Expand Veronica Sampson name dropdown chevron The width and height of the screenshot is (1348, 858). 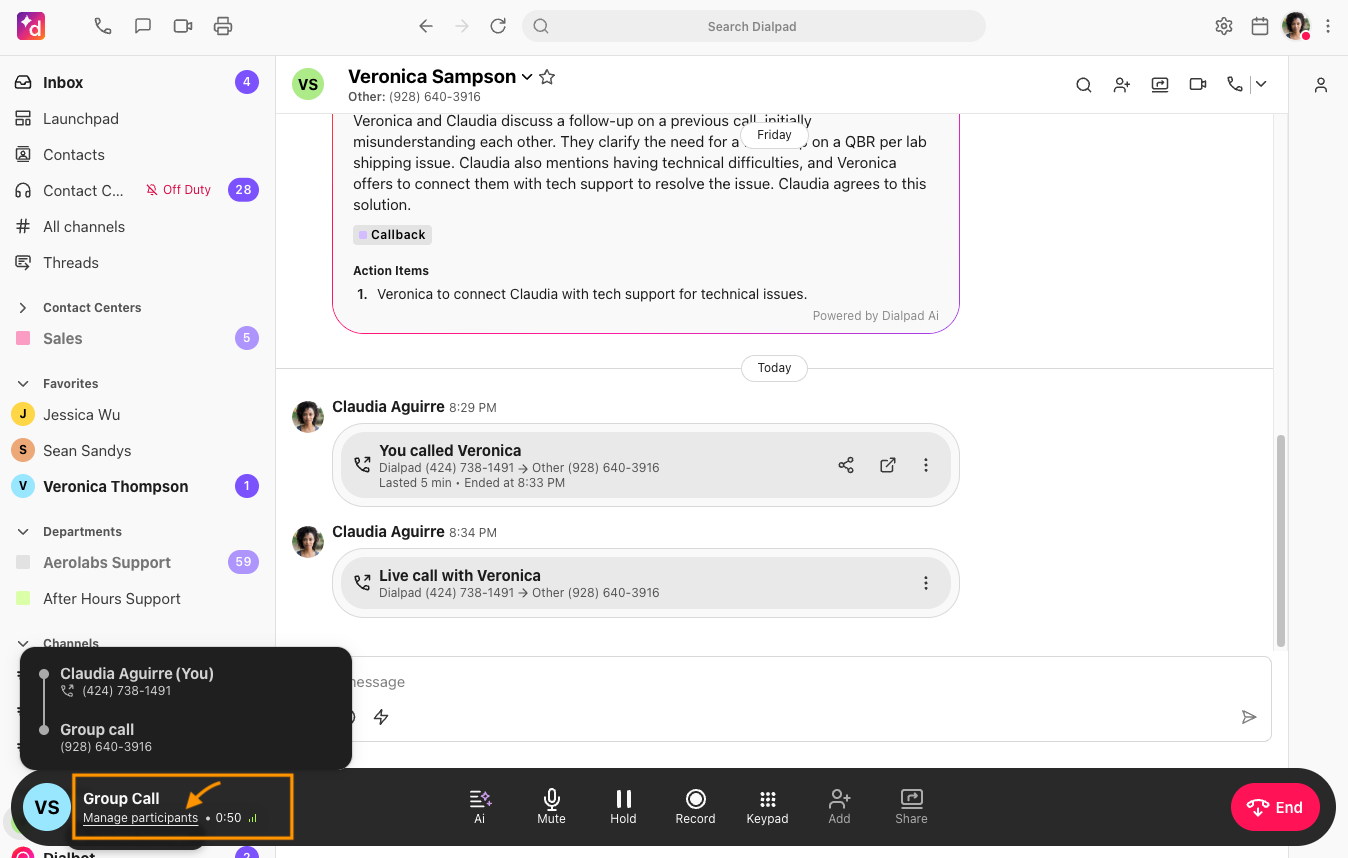coord(527,77)
